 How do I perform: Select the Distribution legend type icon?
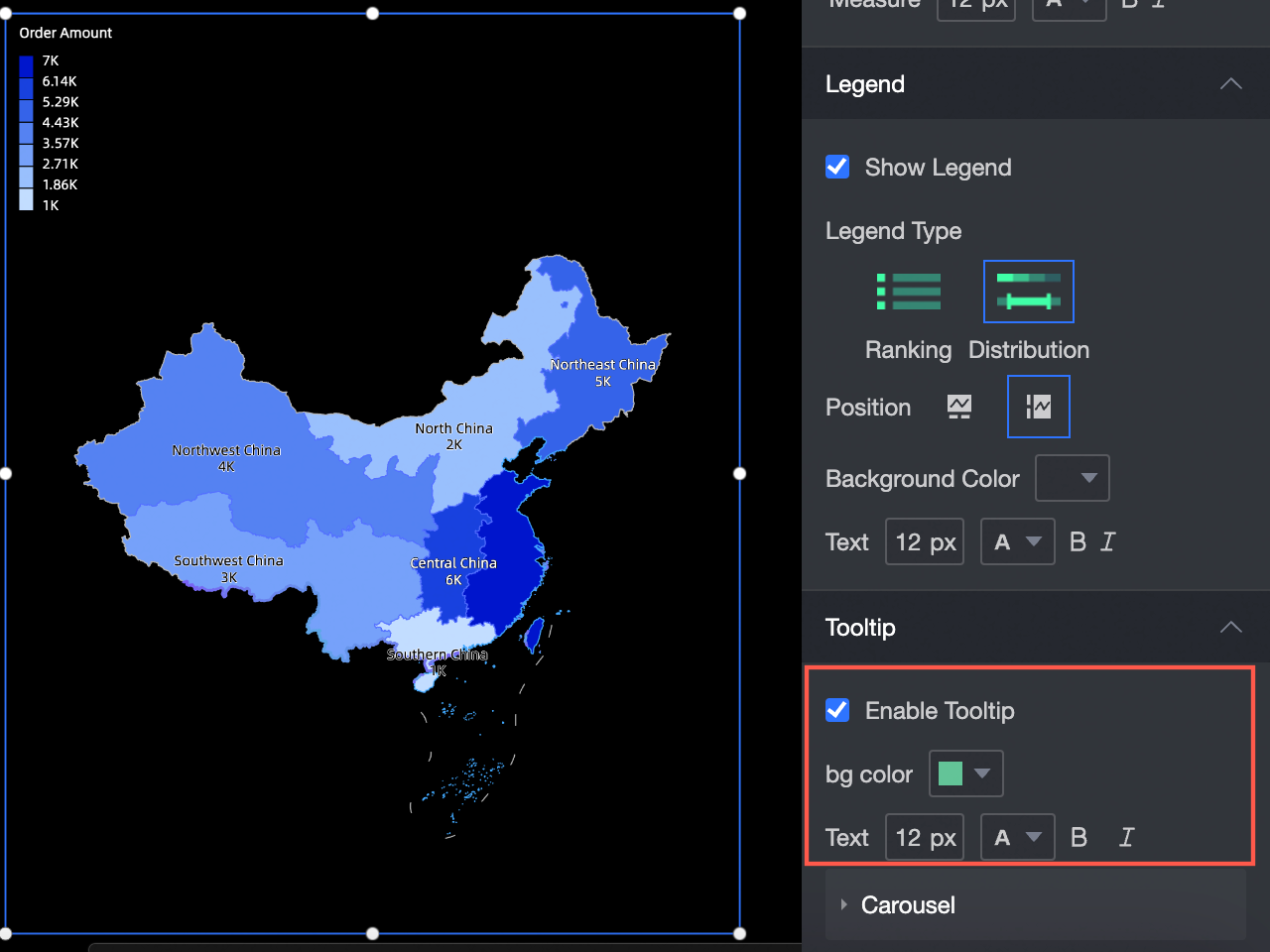[1029, 292]
